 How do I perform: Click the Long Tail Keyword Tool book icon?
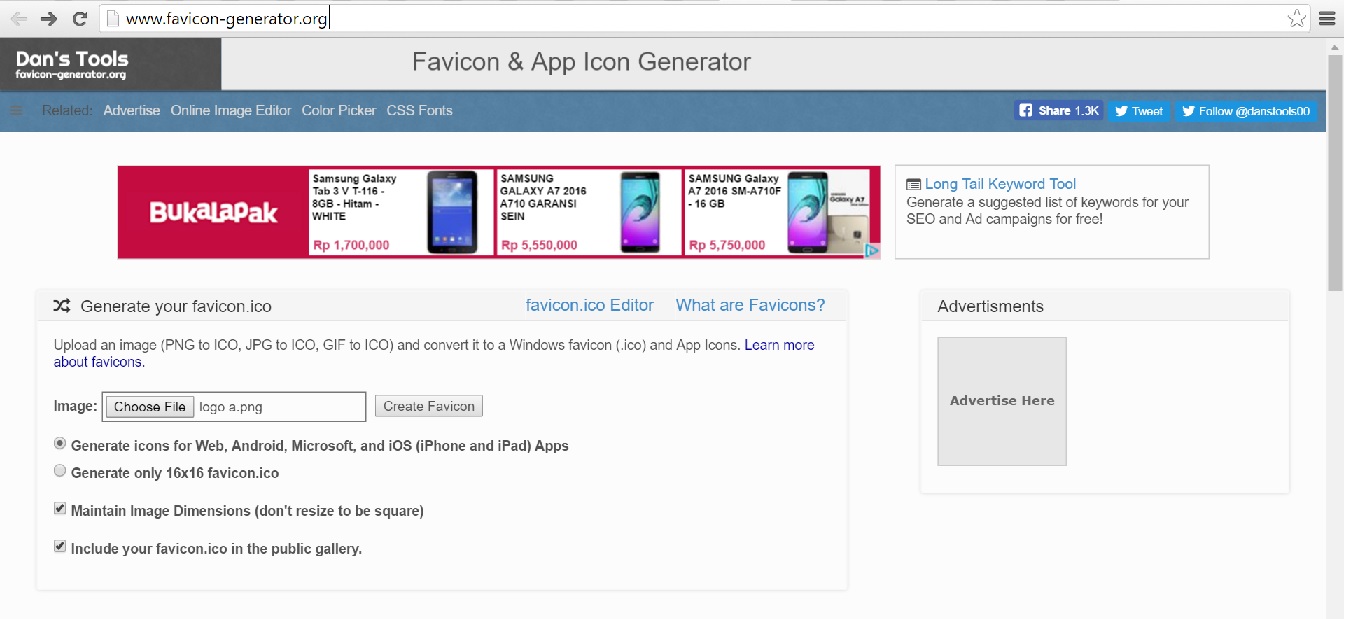tap(913, 183)
